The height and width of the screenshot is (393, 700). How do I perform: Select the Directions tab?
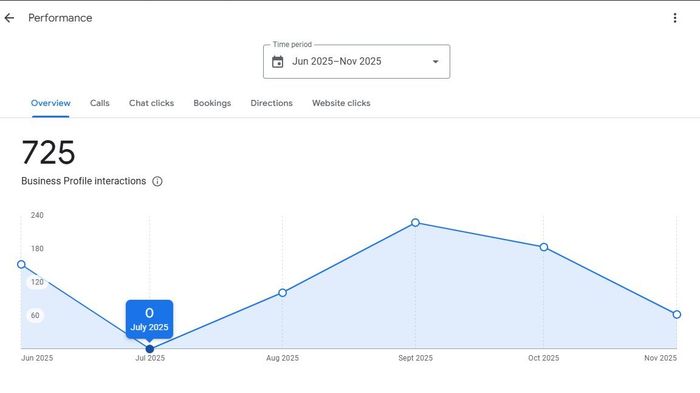(x=271, y=103)
